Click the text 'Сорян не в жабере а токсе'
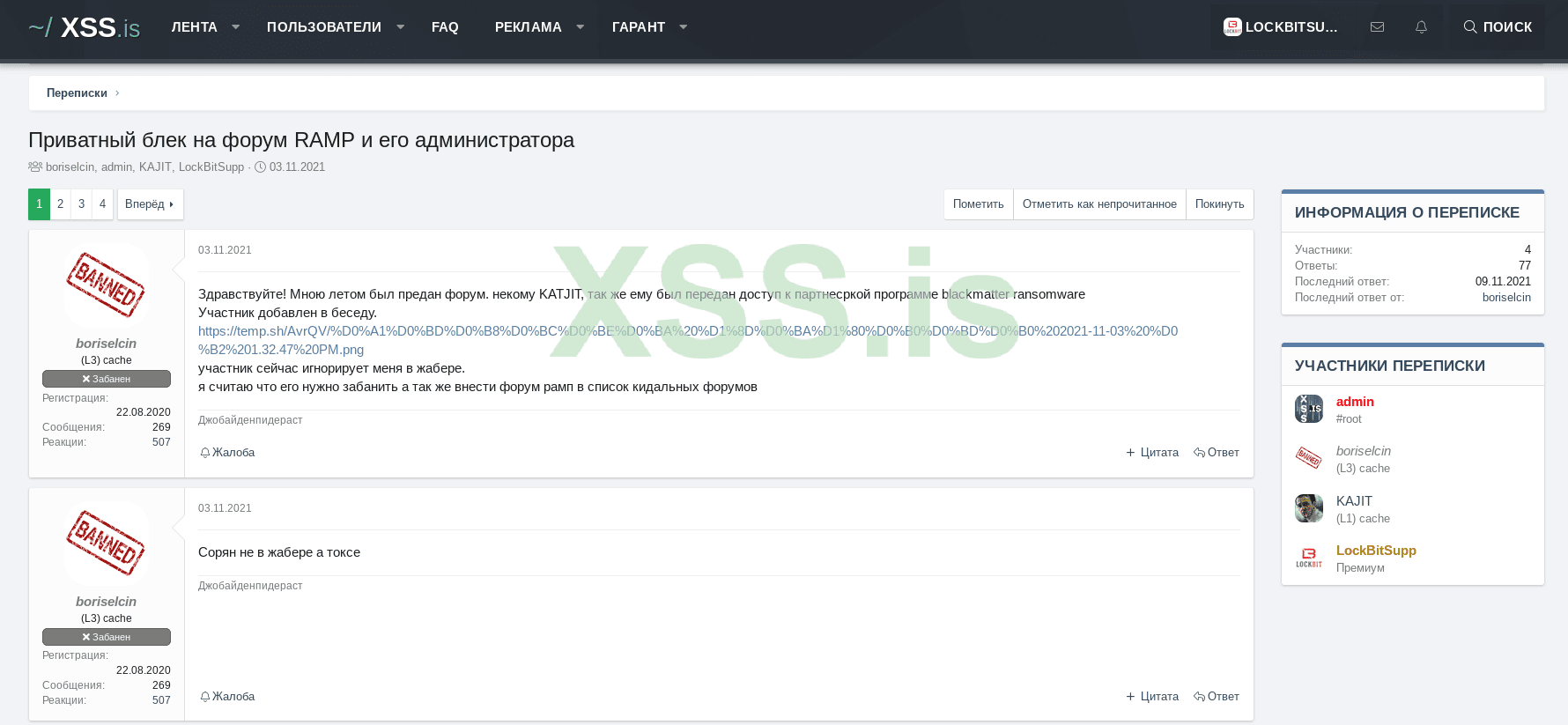Screen dimensions: 1568x725 279,552
